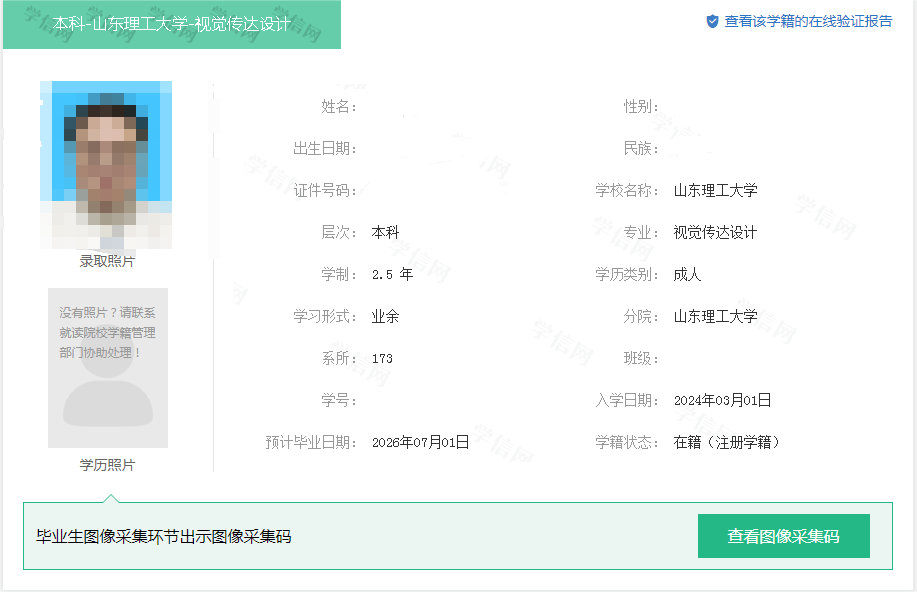This screenshot has height=592, width=917.
Task: Click the 层次 value 本科
Action: point(385,233)
